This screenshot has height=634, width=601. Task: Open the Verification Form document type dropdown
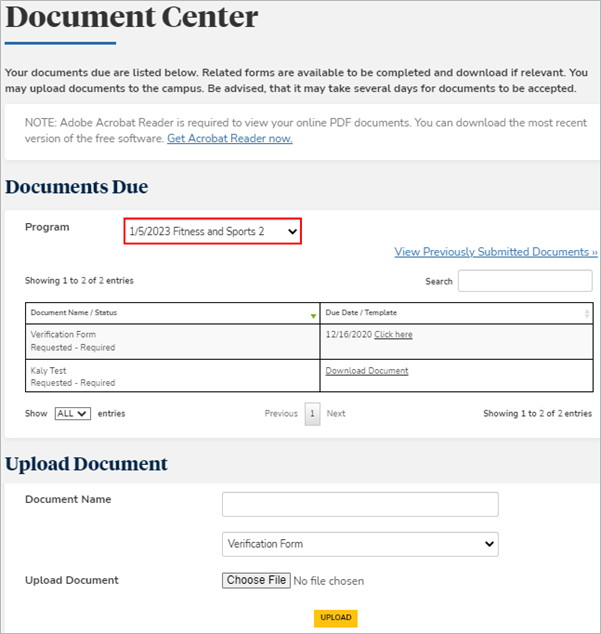[x=360, y=544]
